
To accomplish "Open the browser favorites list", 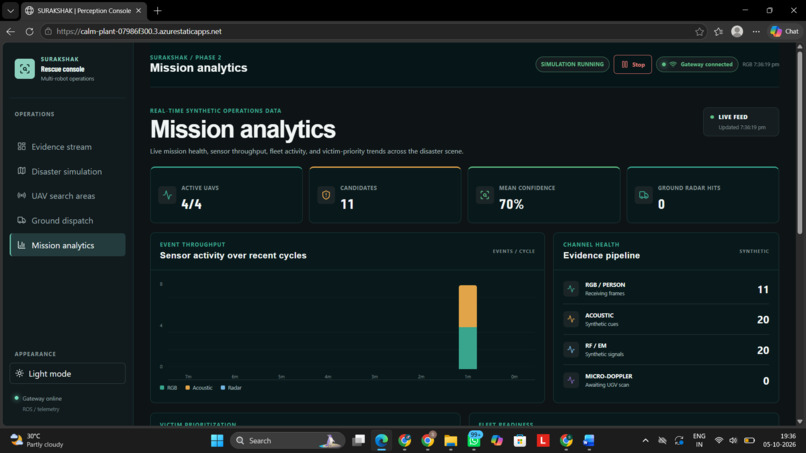I will pos(718,31).
